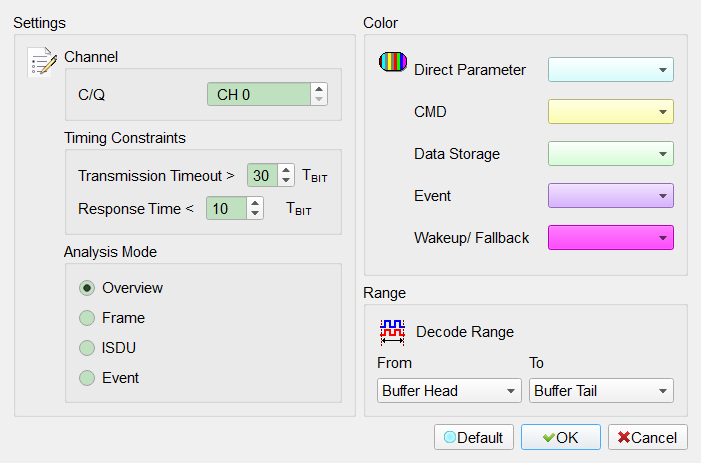This screenshot has height=463, width=701.
Task: Click the C/Q CH 0 field
Action: coord(259,94)
